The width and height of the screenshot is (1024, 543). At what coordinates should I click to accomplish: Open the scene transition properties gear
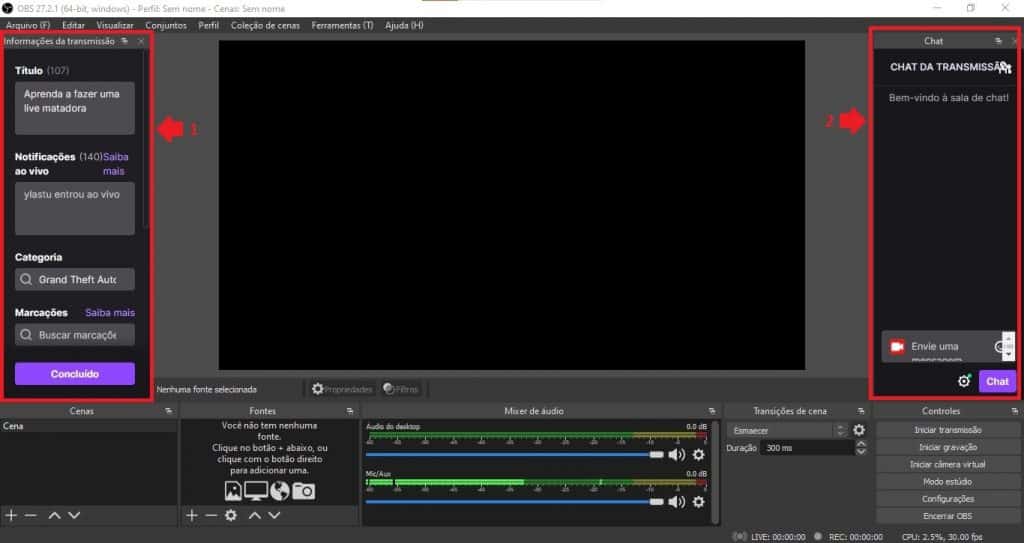click(859, 430)
